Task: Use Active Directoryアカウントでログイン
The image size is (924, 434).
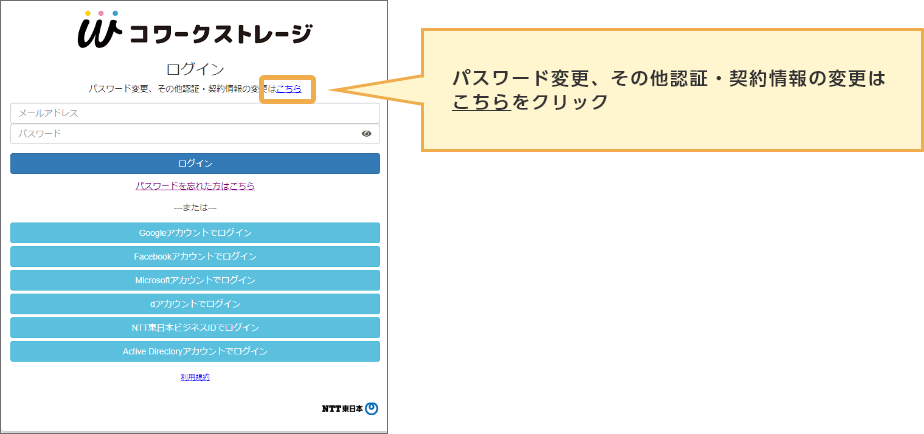Action: click(x=195, y=351)
